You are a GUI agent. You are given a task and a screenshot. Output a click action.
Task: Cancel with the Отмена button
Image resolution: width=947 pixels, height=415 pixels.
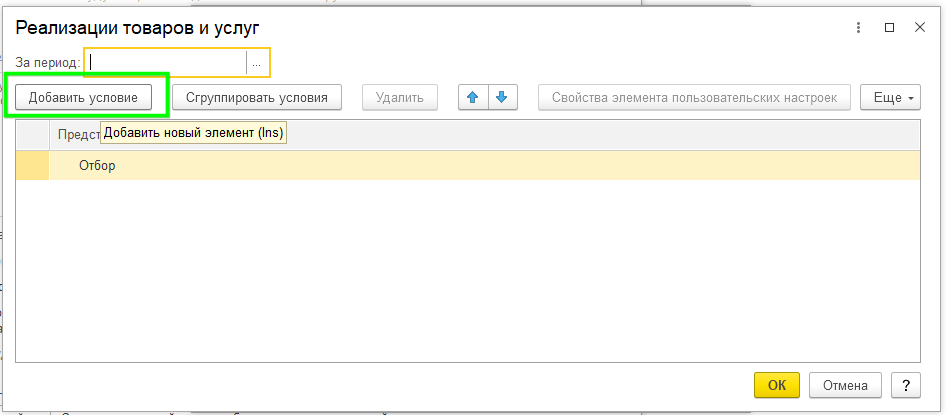pyautogui.click(x=845, y=385)
